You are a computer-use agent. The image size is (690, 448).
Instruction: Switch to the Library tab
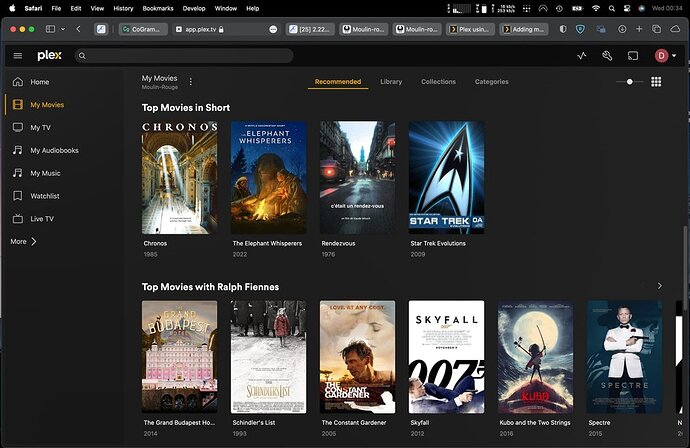[x=391, y=82]
